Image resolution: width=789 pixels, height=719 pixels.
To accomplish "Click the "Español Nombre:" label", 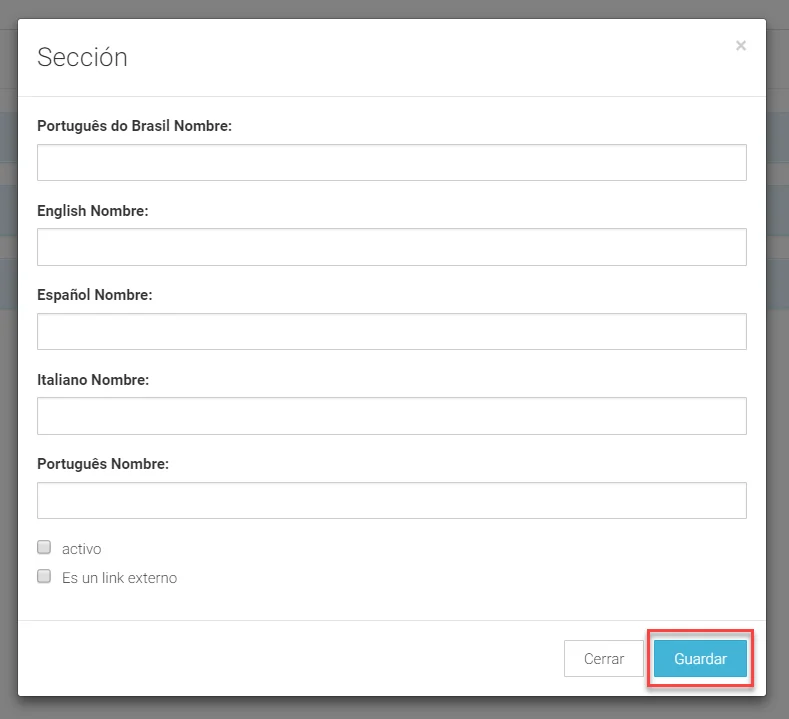I will tap(94, 295).
